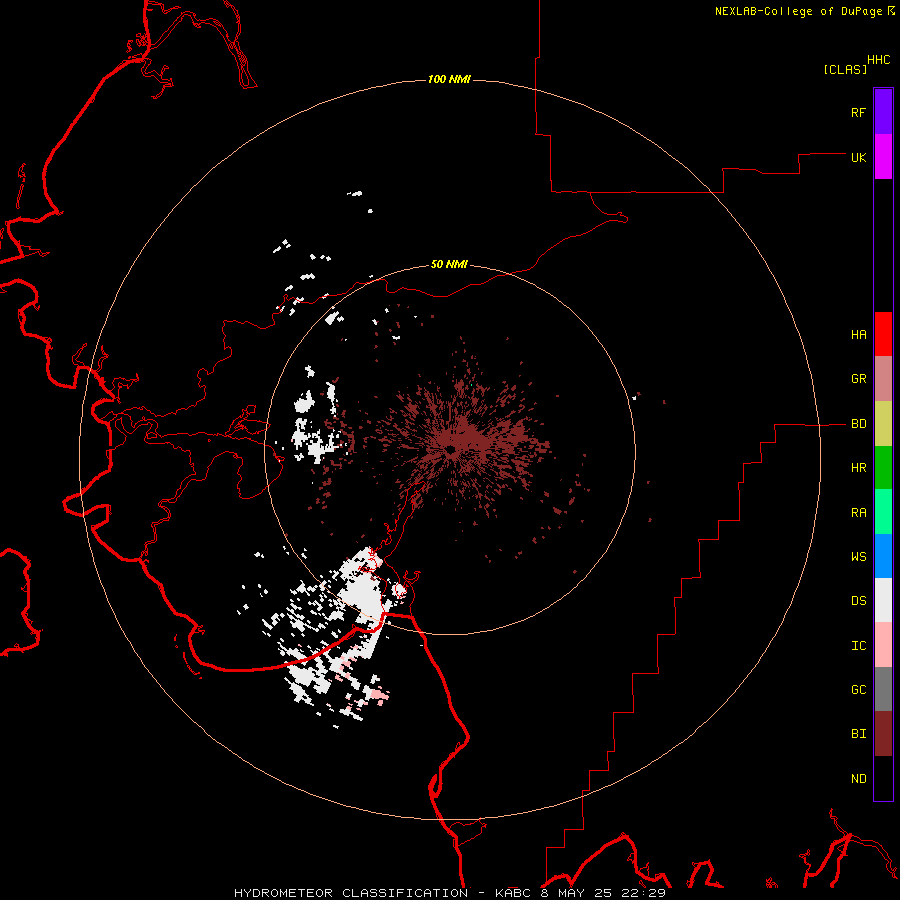This screenshot has width=900, height=900.
Task: Click the [CLAS] units label
Action: point(845,69)
